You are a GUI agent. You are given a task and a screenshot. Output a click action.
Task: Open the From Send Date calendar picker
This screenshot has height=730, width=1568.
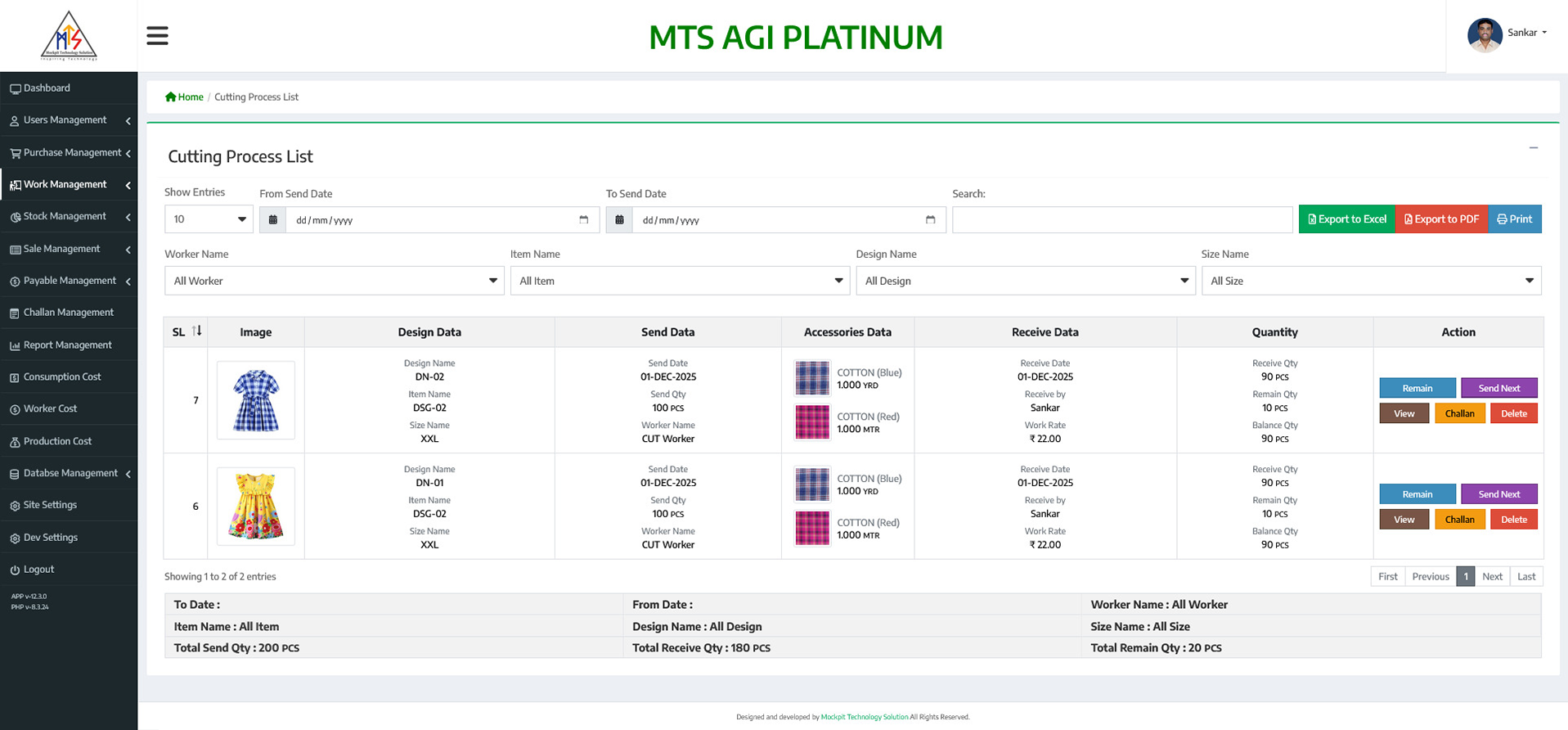pyautogui.click(x=583, y=220)
